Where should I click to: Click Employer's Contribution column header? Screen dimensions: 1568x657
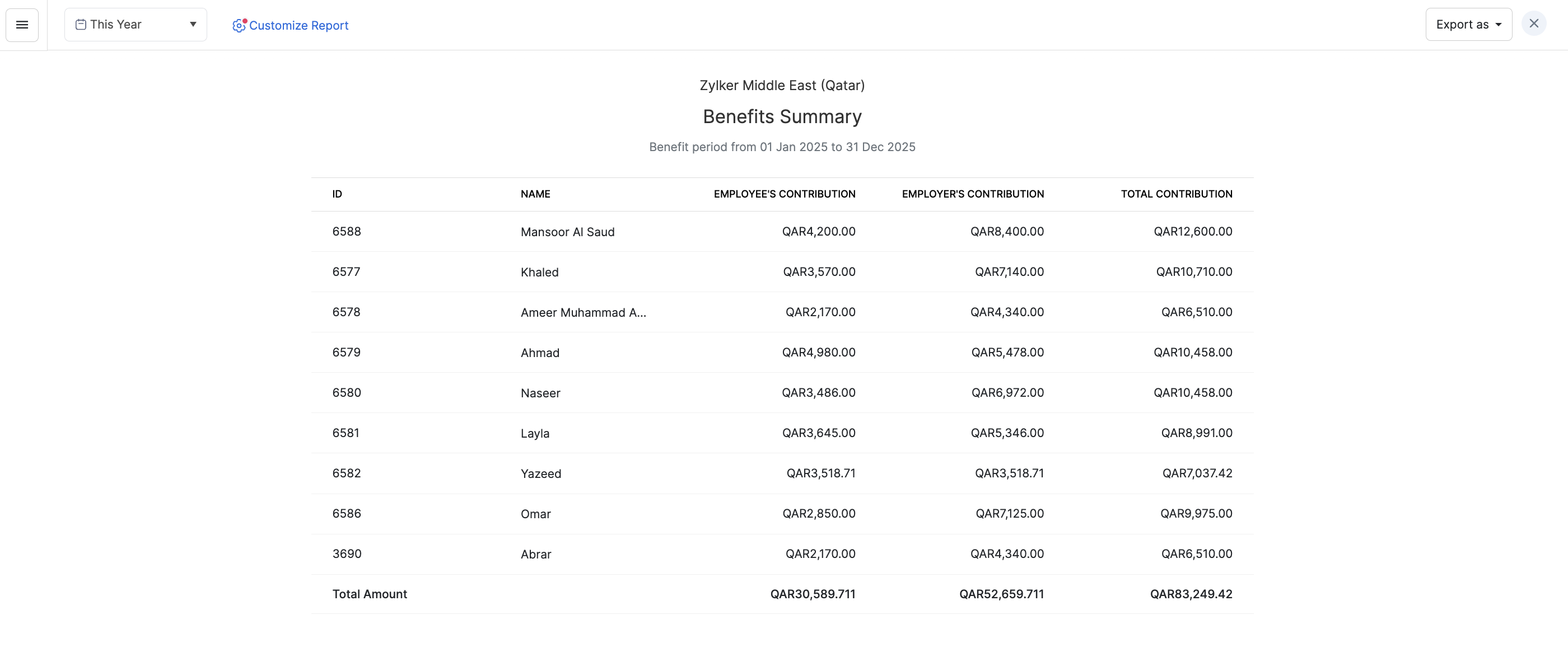tap(972, 194)
